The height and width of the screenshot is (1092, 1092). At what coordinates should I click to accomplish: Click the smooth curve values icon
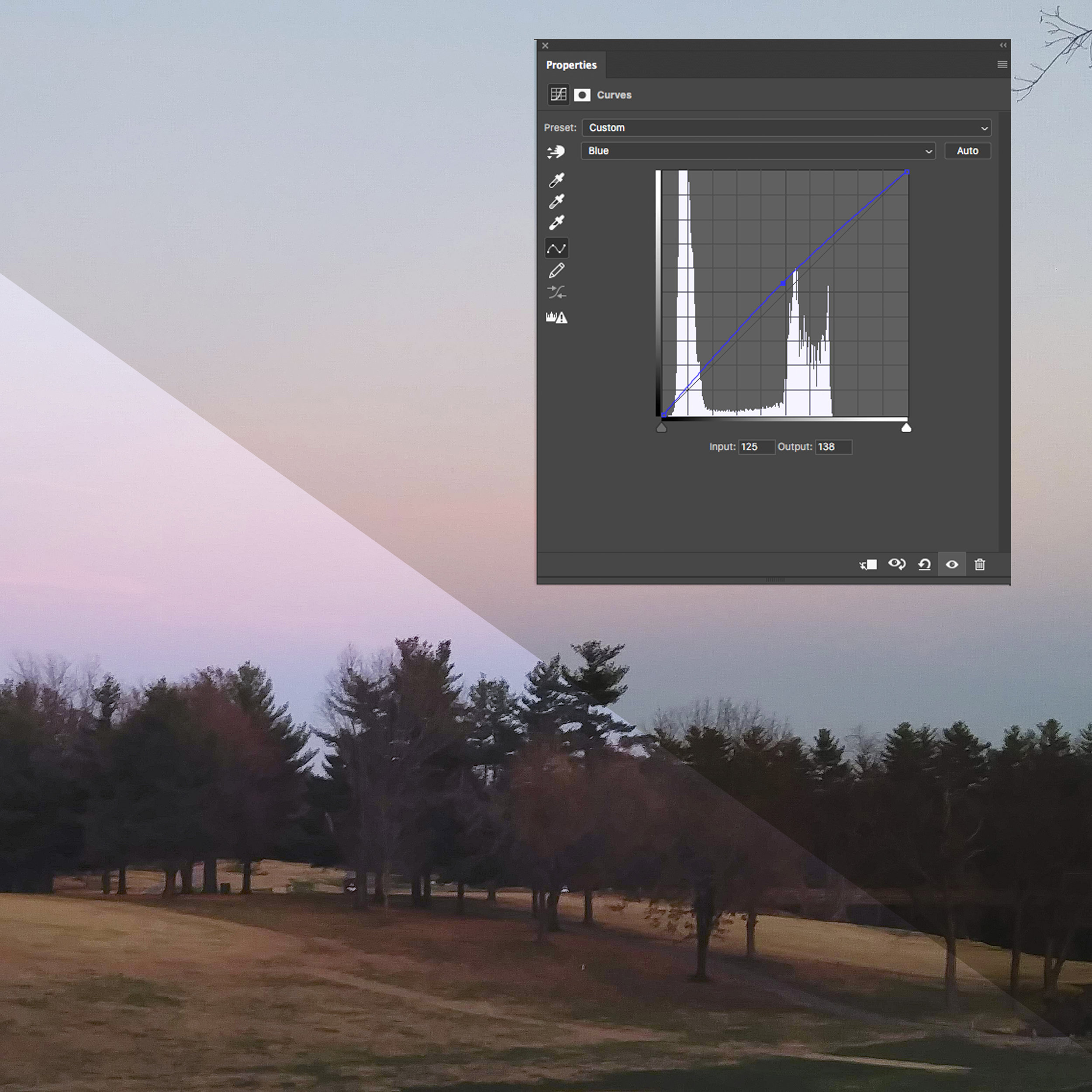click(556, 292)
